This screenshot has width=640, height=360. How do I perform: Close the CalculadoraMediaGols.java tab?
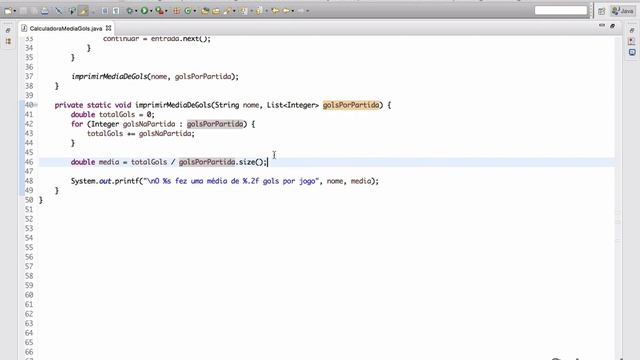point(109,28)
